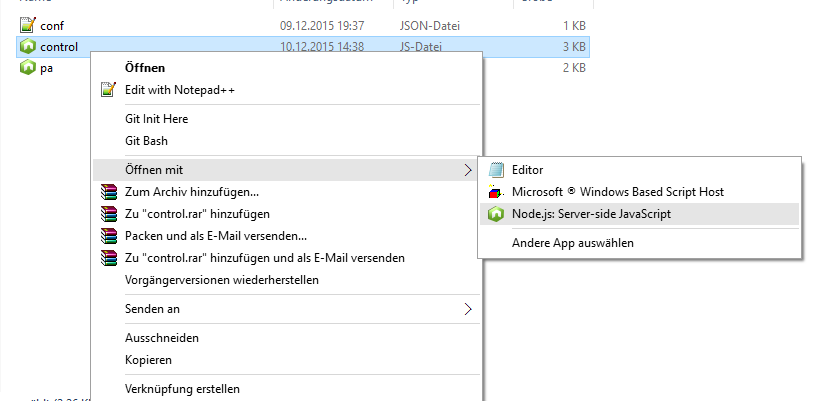Choose Packen und als E-Mail versenden
834x401 pixels.
215,236
